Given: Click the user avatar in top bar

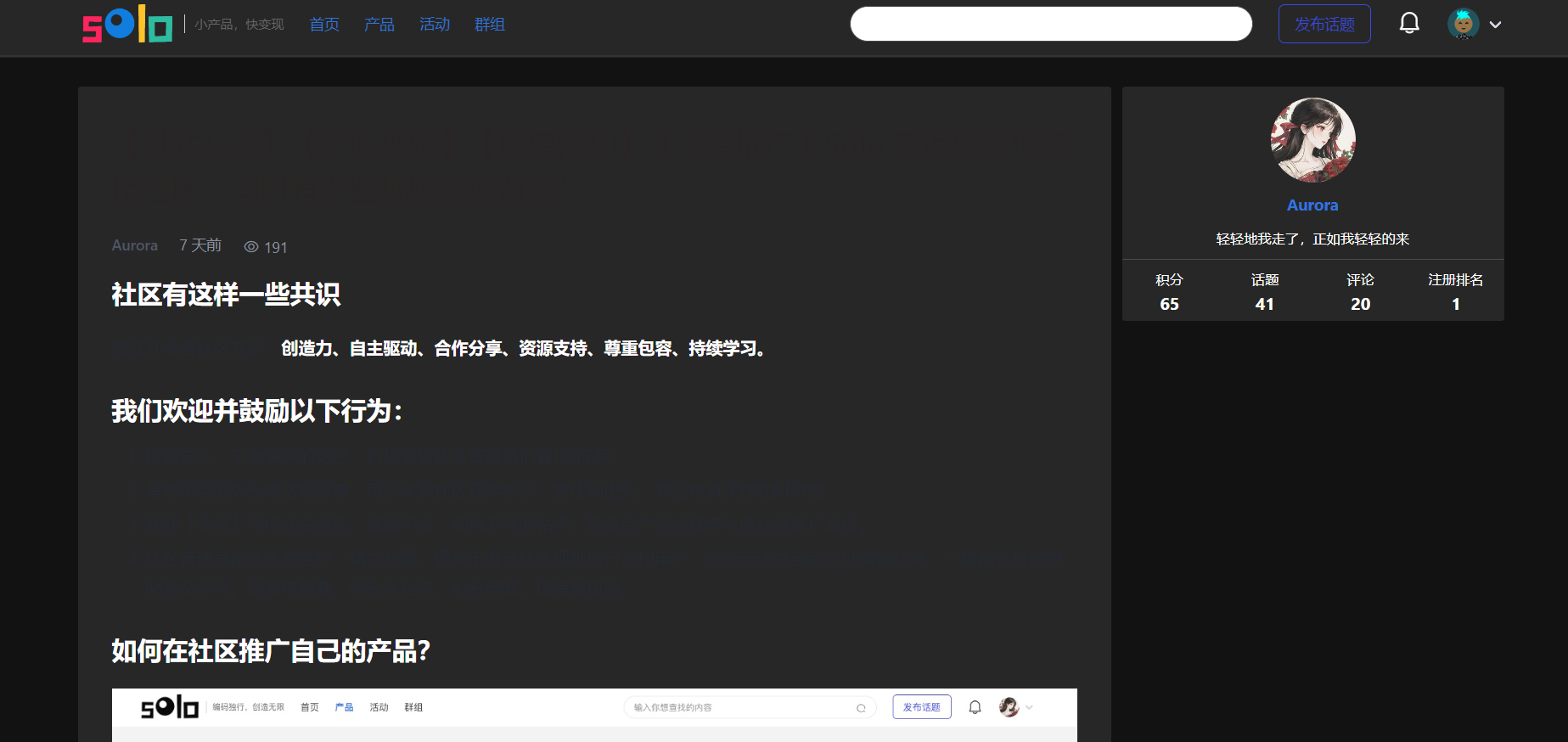Looking at the screenshot, I should (1463, 24).
